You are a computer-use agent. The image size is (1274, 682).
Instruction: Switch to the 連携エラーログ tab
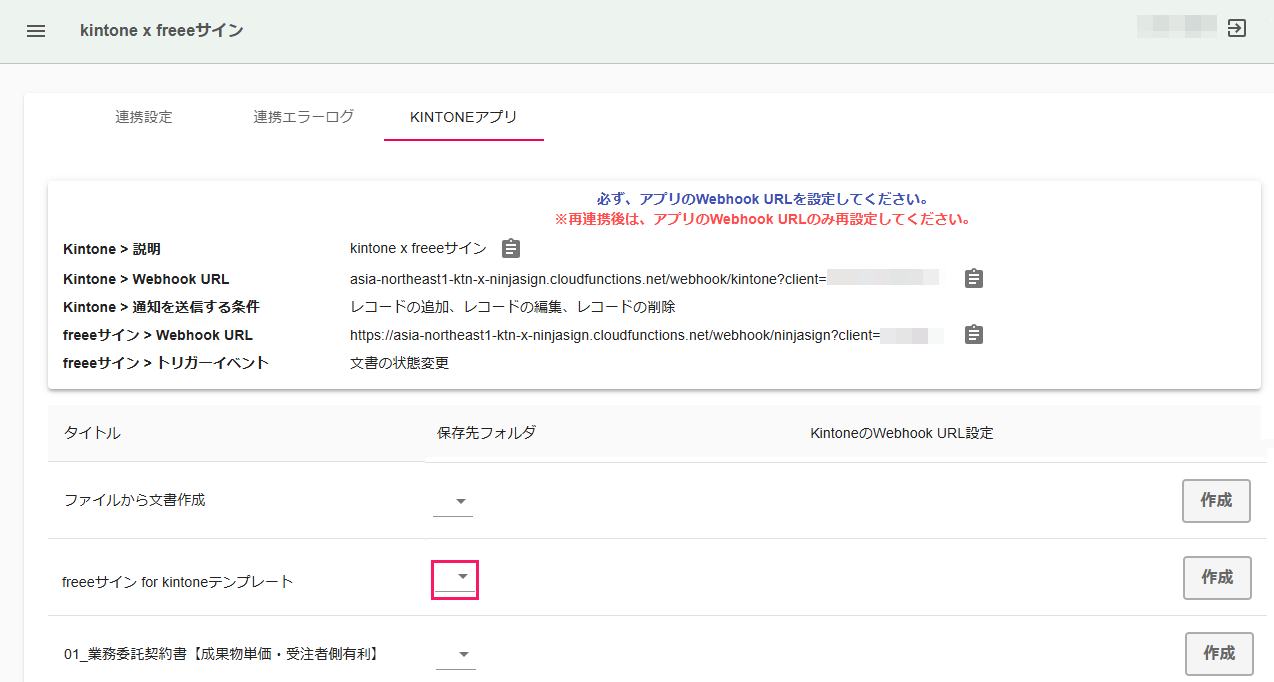tap(304, 117)
